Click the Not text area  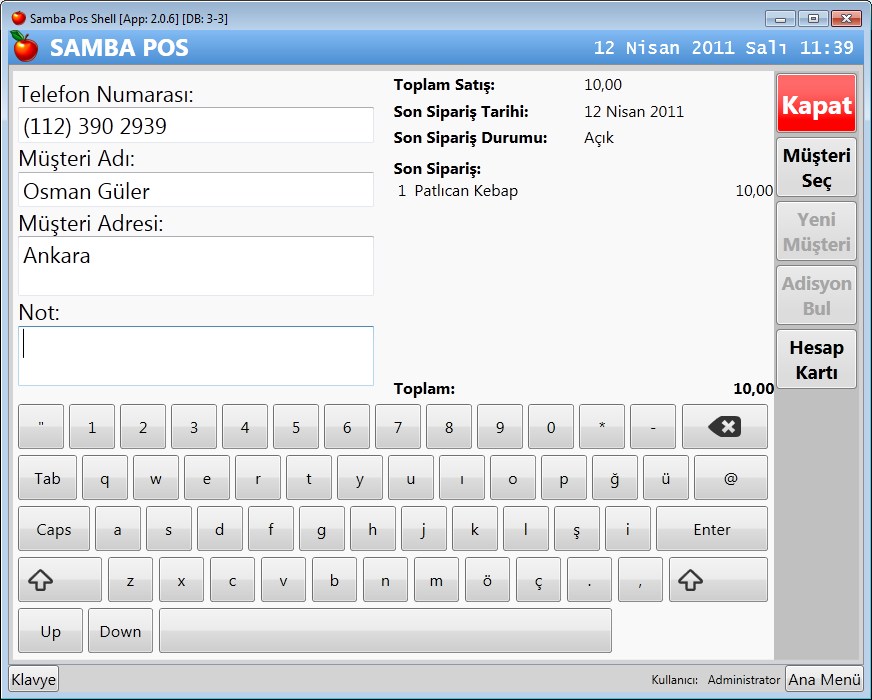196,356
